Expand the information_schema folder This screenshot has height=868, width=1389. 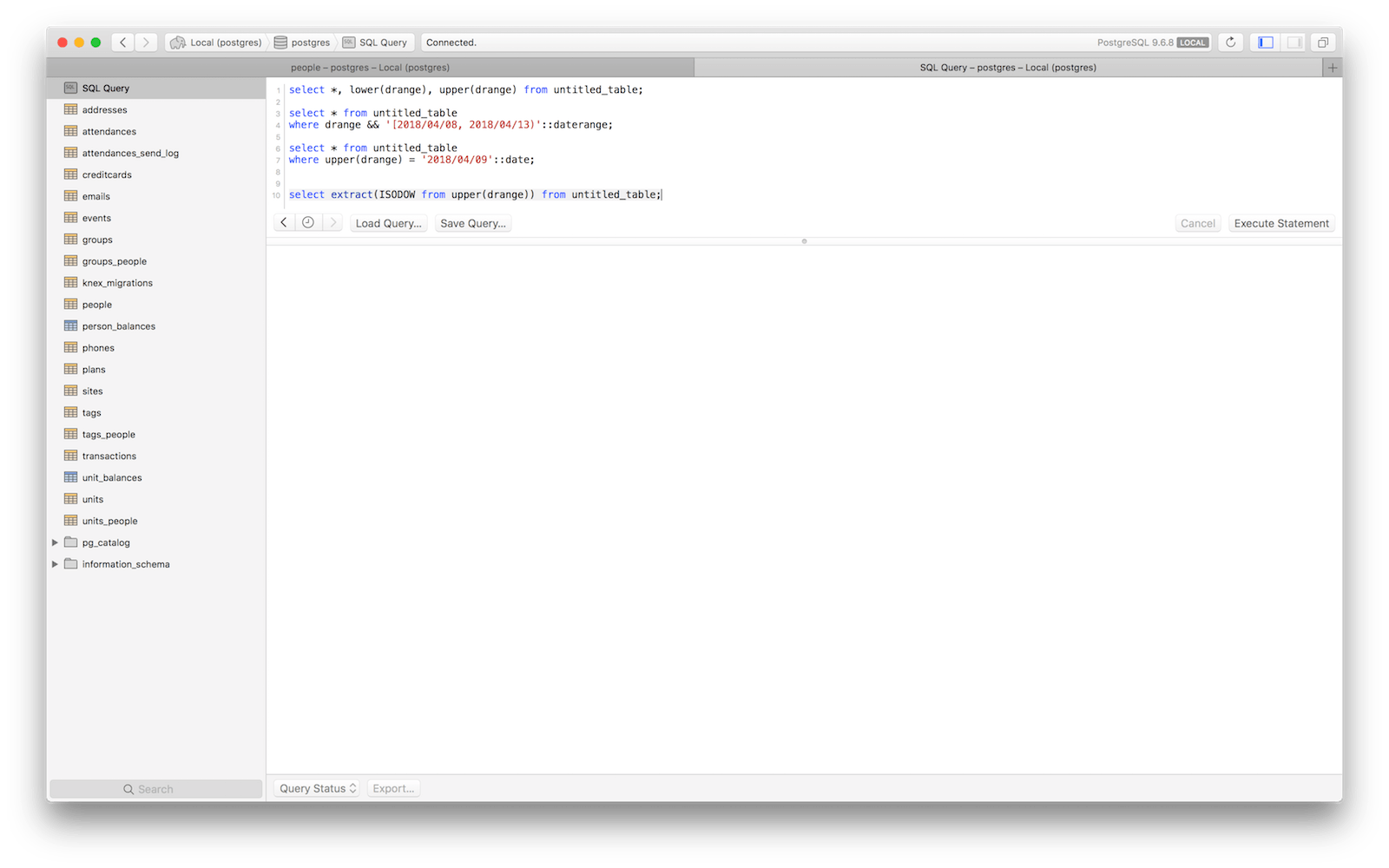click(x=55, y=564)
